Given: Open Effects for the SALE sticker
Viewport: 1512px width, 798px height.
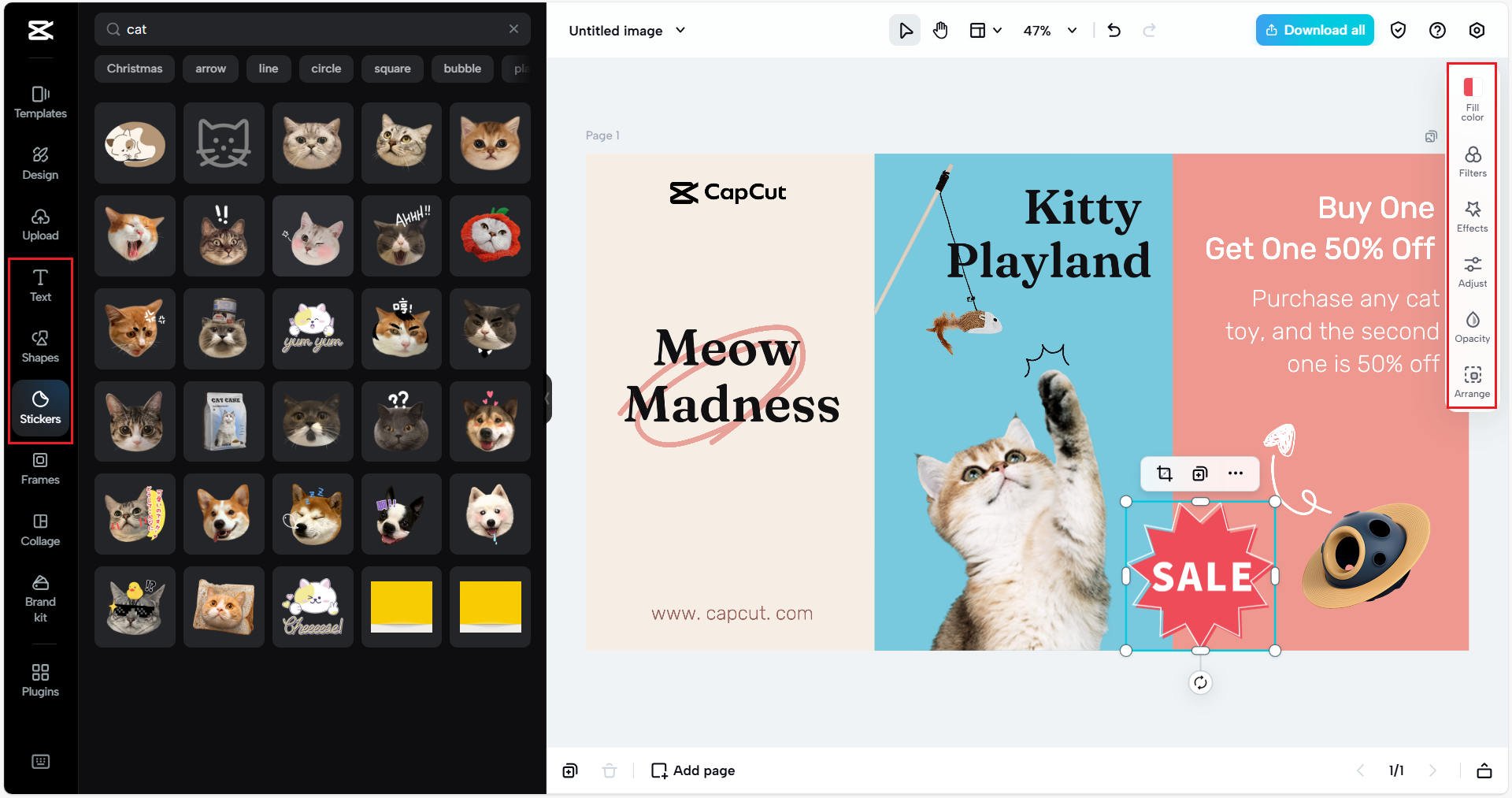Looking at the screenshot, I should coord(1473,216).
